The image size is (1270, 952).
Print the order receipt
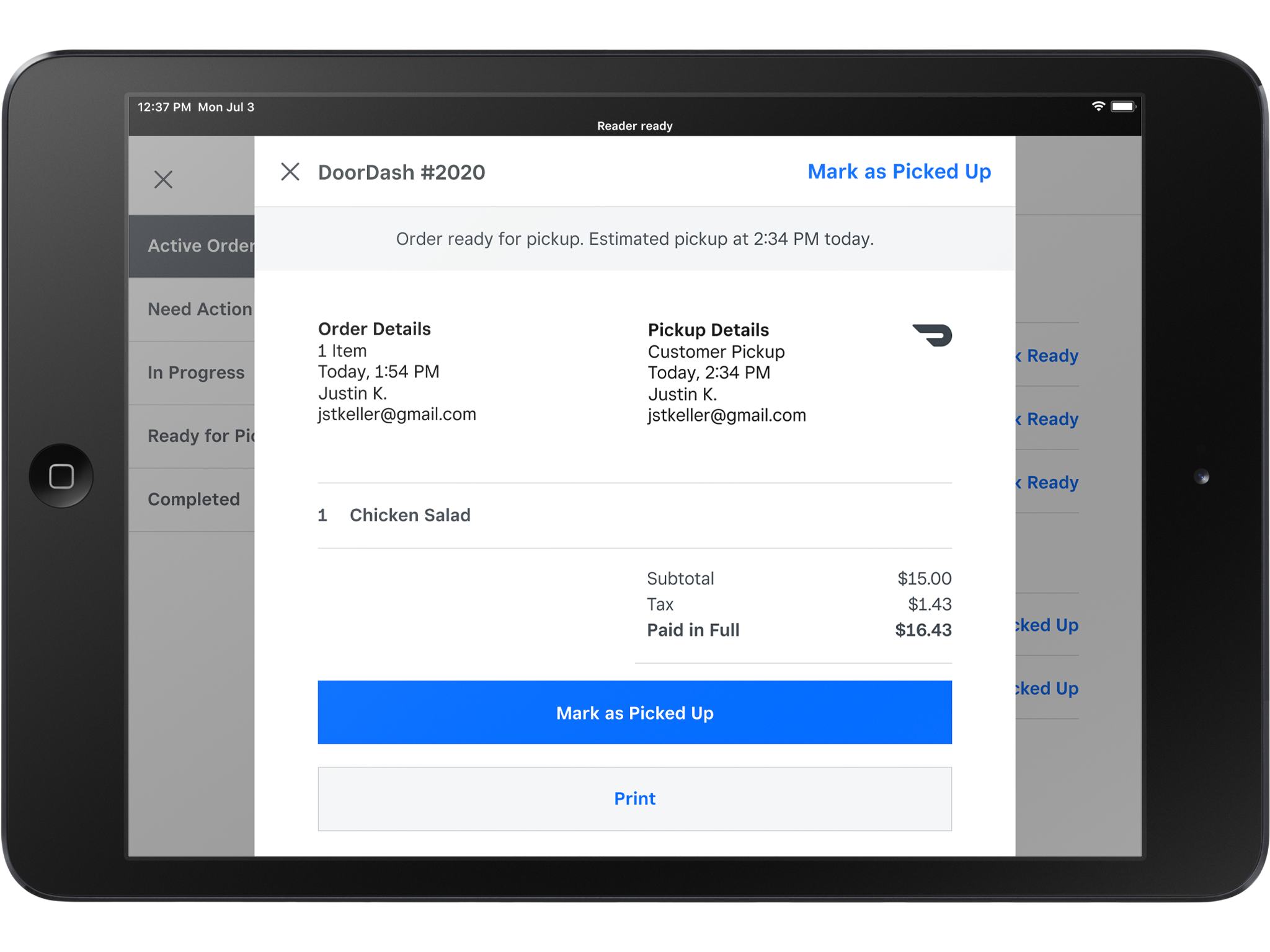point(634,798)
